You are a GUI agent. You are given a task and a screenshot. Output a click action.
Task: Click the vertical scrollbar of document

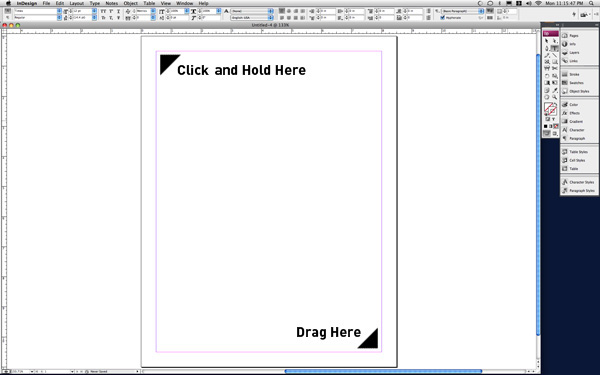click(x=538, y=195)
